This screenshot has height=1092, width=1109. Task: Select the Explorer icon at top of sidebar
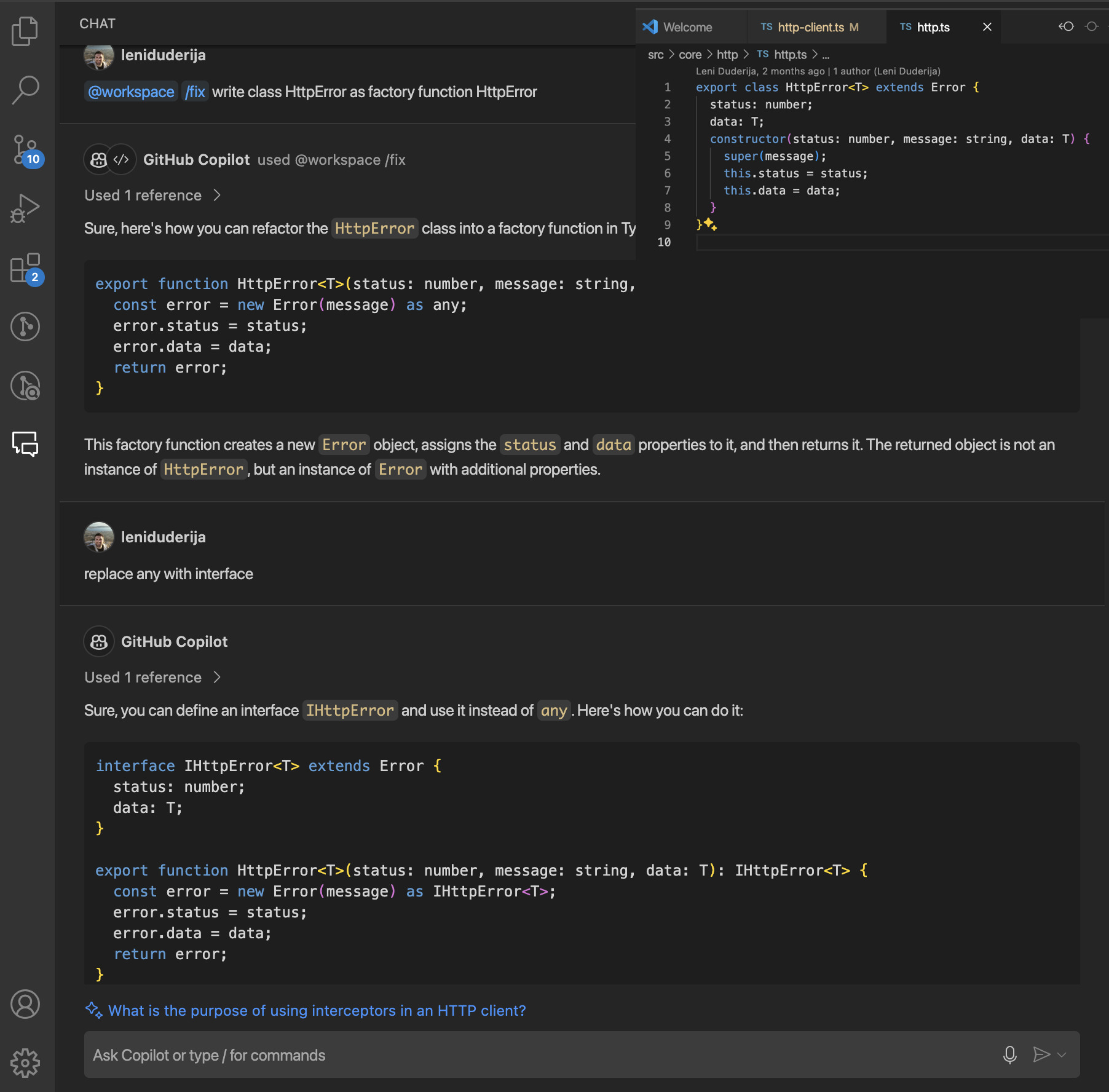click(x=25, y=31)
